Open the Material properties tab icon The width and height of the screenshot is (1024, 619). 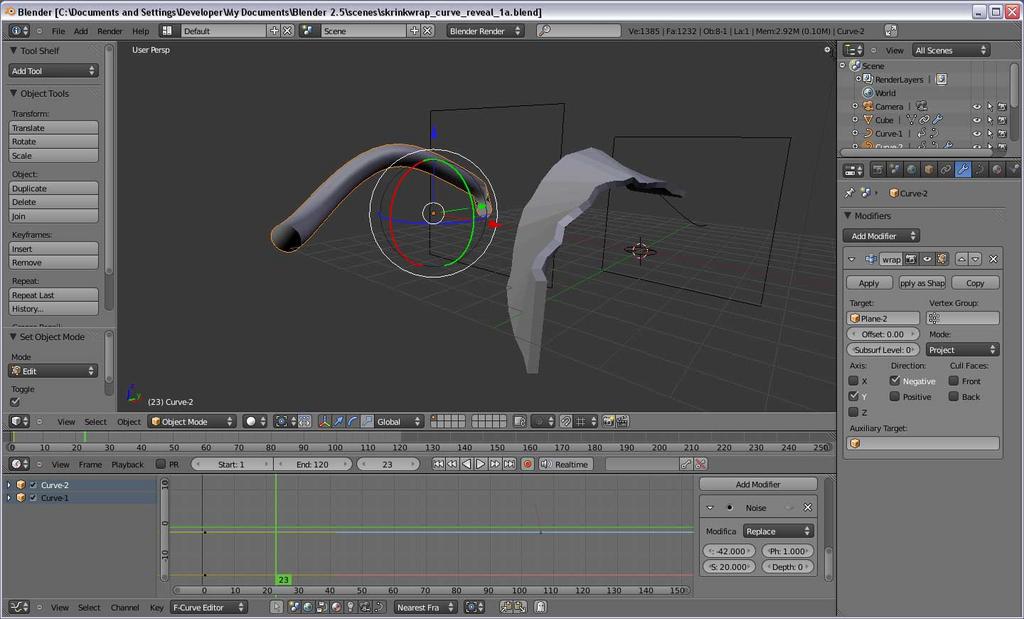click(997, 170)
